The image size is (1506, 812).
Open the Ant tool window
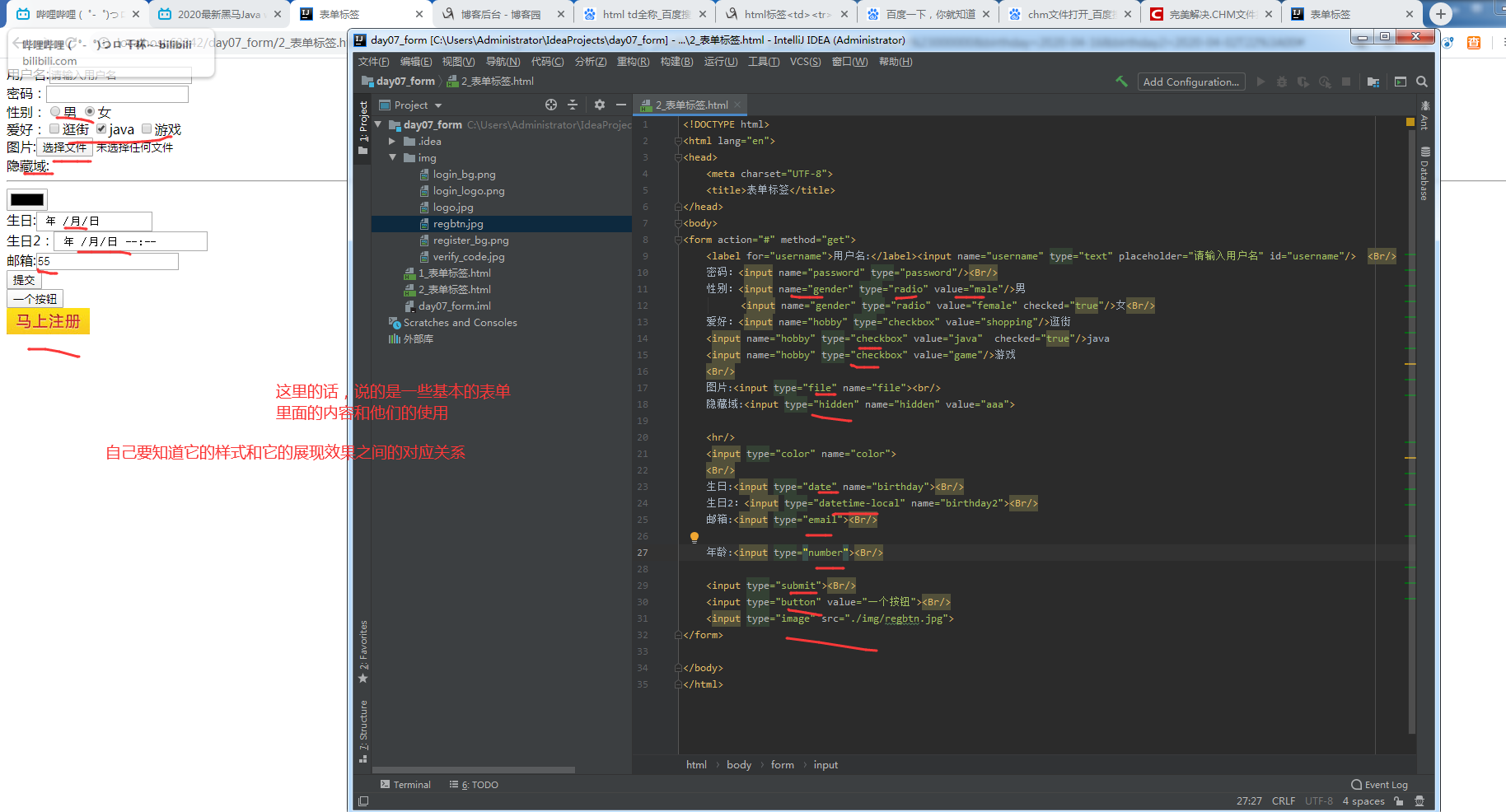point(1425,115)
